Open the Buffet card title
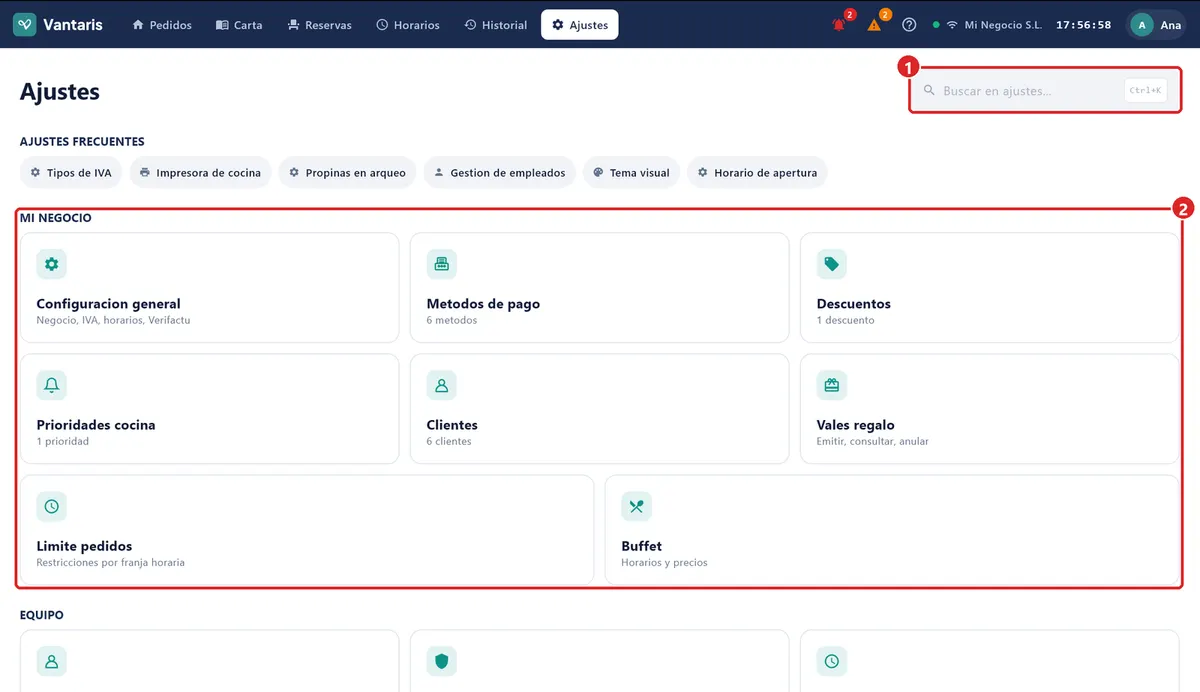Viewport: 1200px width, 692px height. [x=642, y=546]
